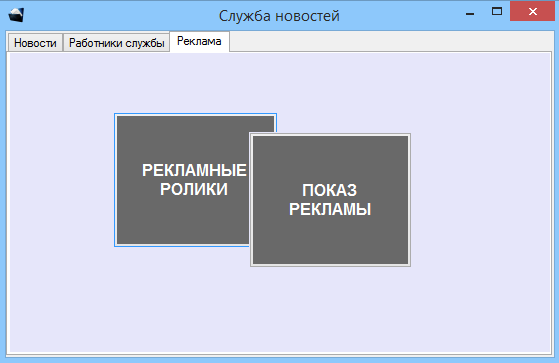Select the Реклама tab
The image size is (559, 363).
(x=199, y=42)
